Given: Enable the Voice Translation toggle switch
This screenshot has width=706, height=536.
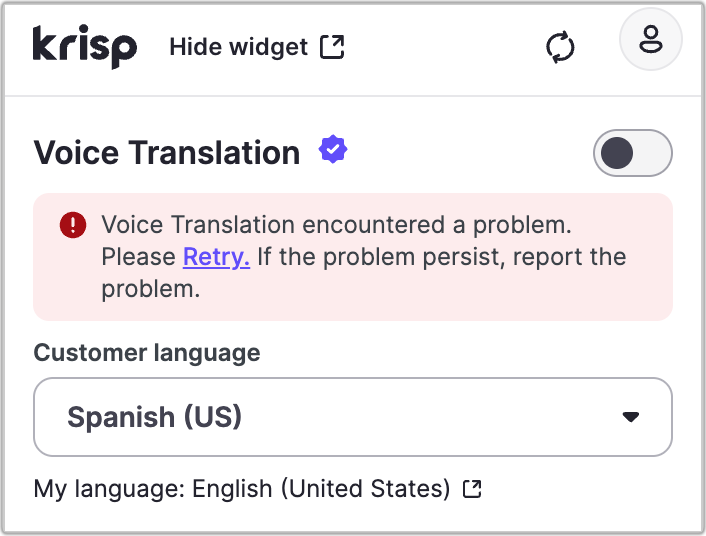Looking at the screenshot, I should [x=632, y=153].
